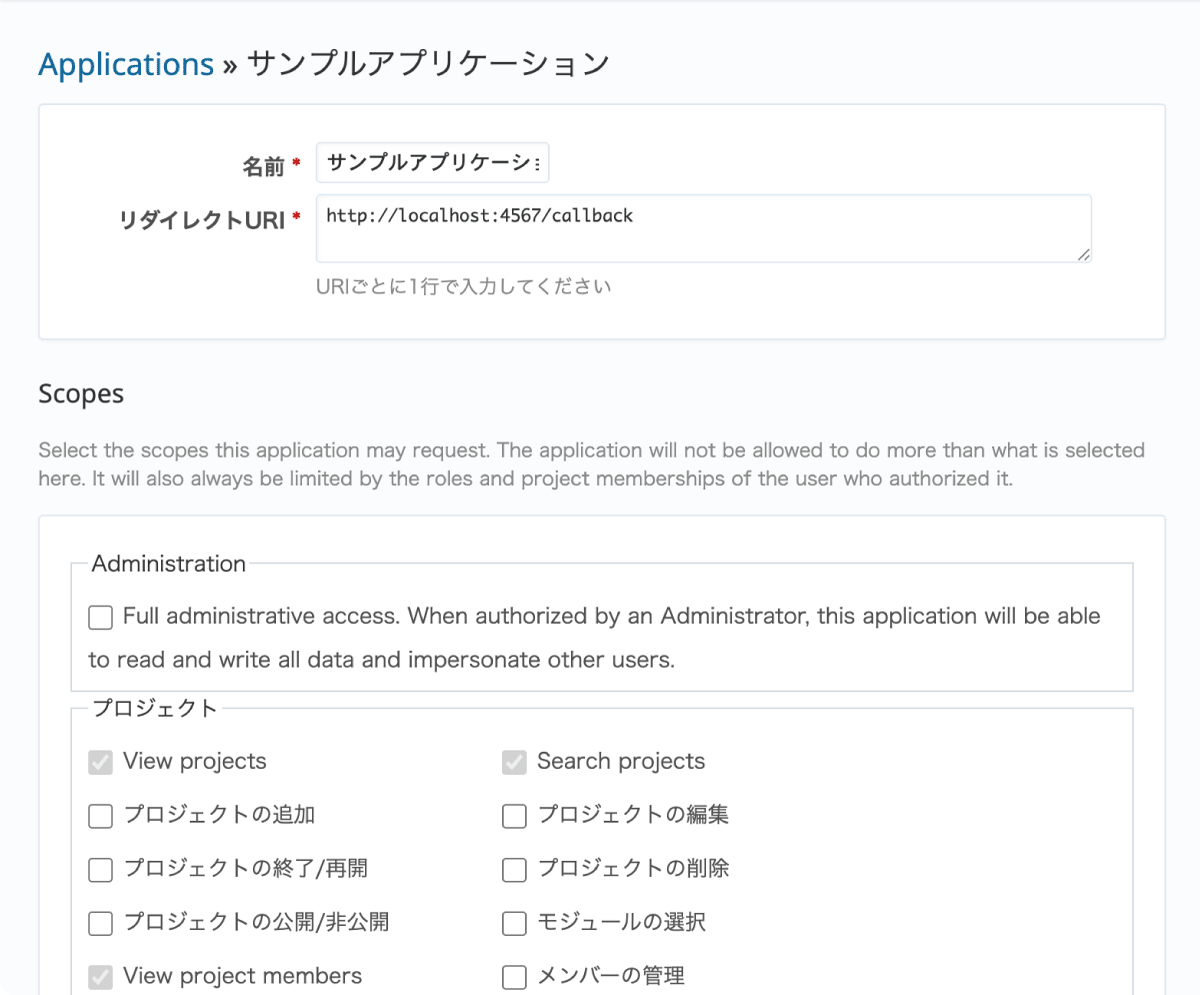Toggle the Search projects checkbox
Screen dimensions: 1200x995
[x=514, y=763]
